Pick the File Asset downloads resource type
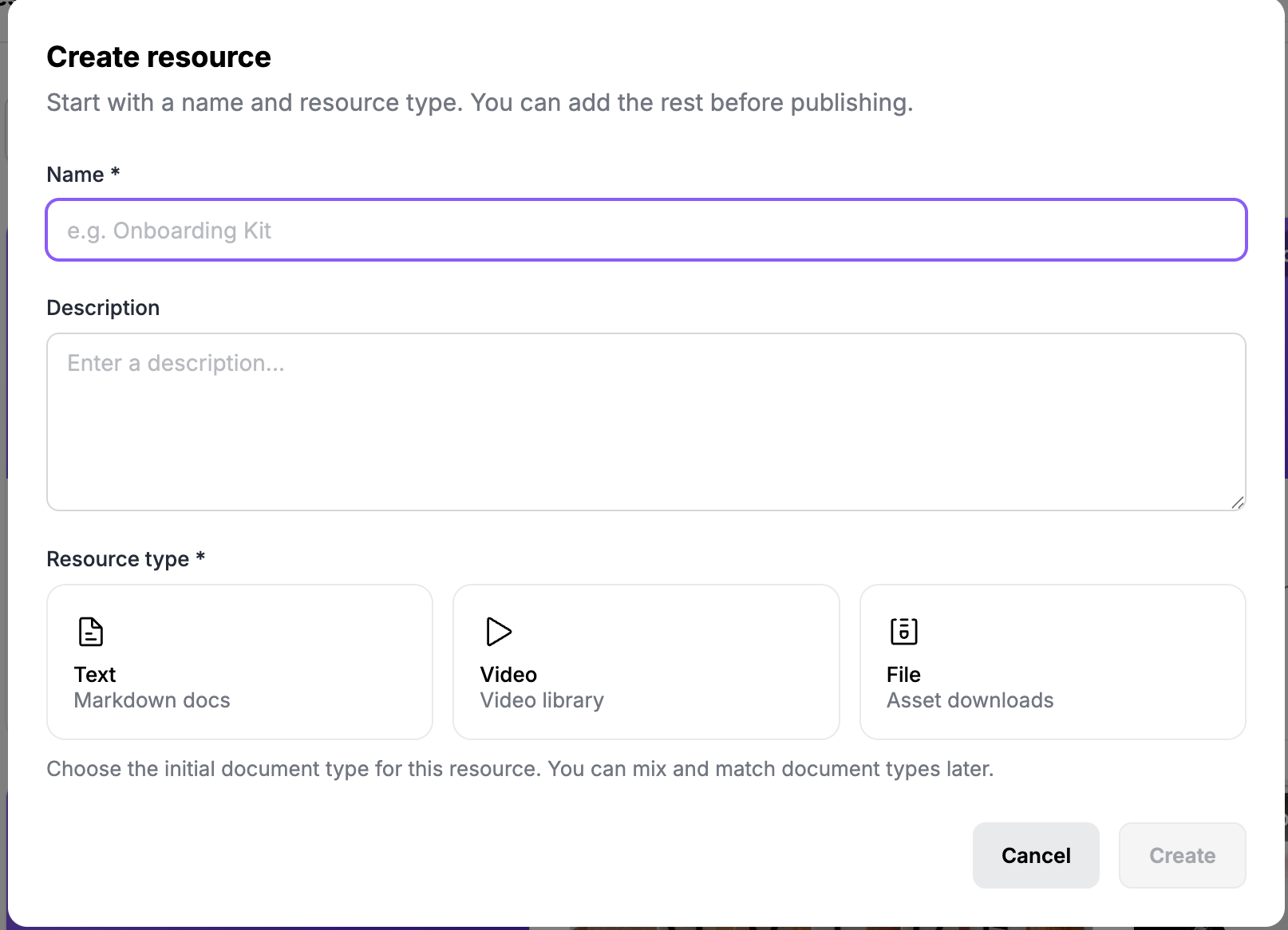Screen dimensions: 1288x930 point(1053,662)
